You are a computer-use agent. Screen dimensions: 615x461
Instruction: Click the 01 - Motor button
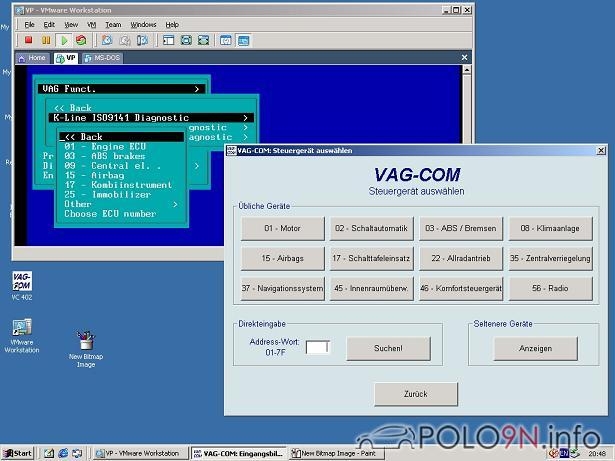coord(282,228)
